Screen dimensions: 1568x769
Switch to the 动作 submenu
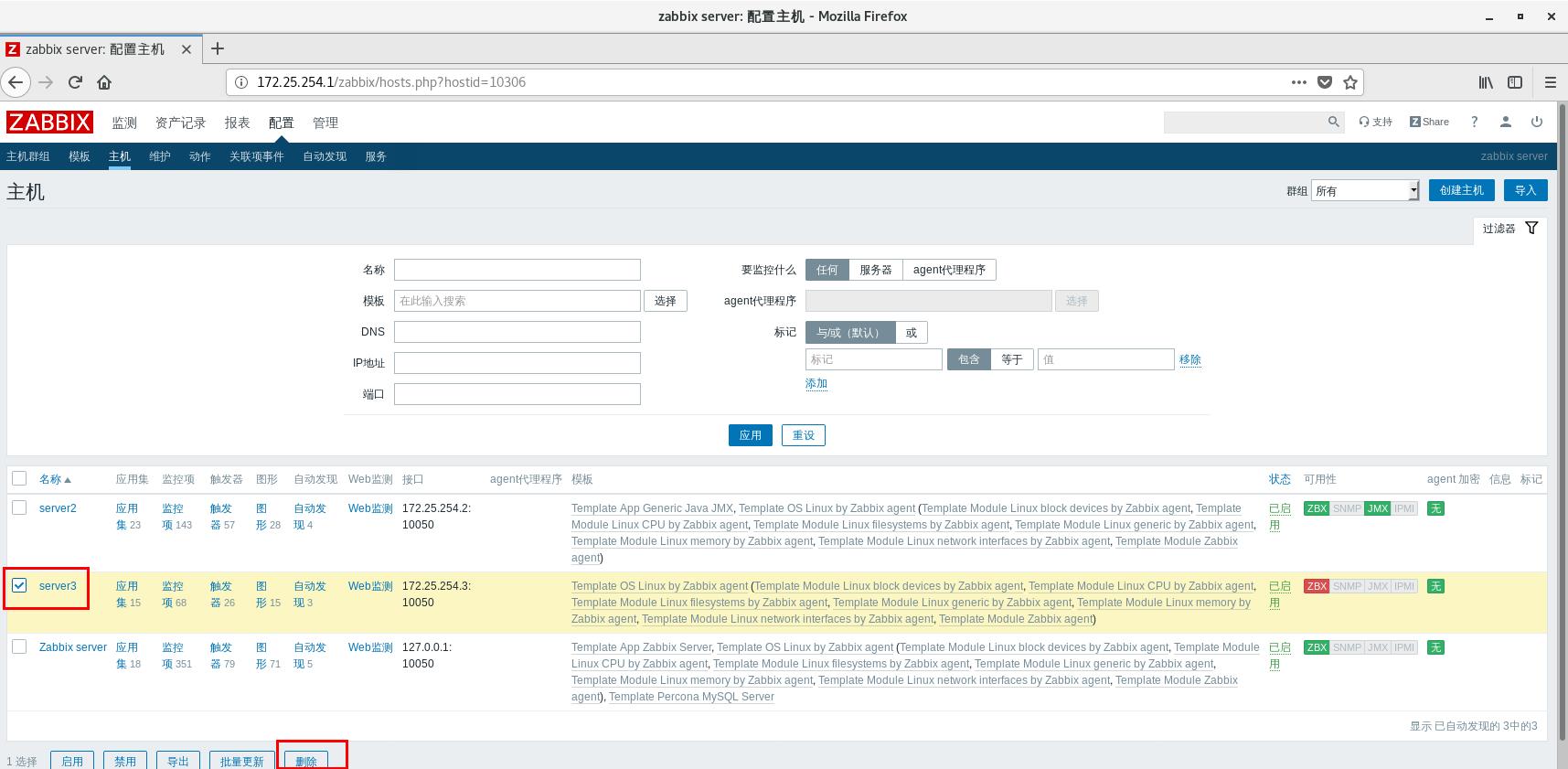pos(200,156)
